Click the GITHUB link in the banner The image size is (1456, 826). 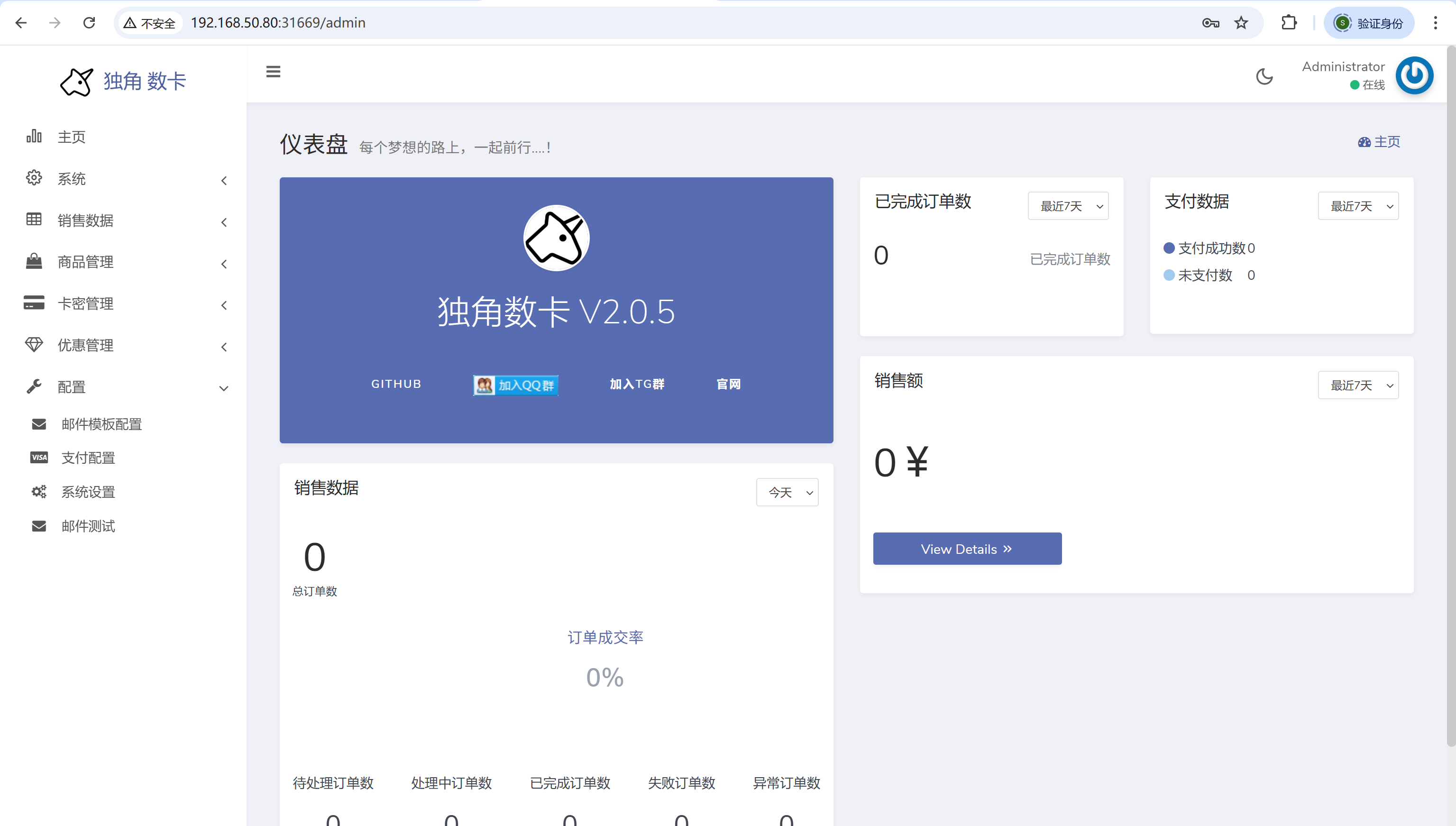pyautogui.click(x=396, y=384)
